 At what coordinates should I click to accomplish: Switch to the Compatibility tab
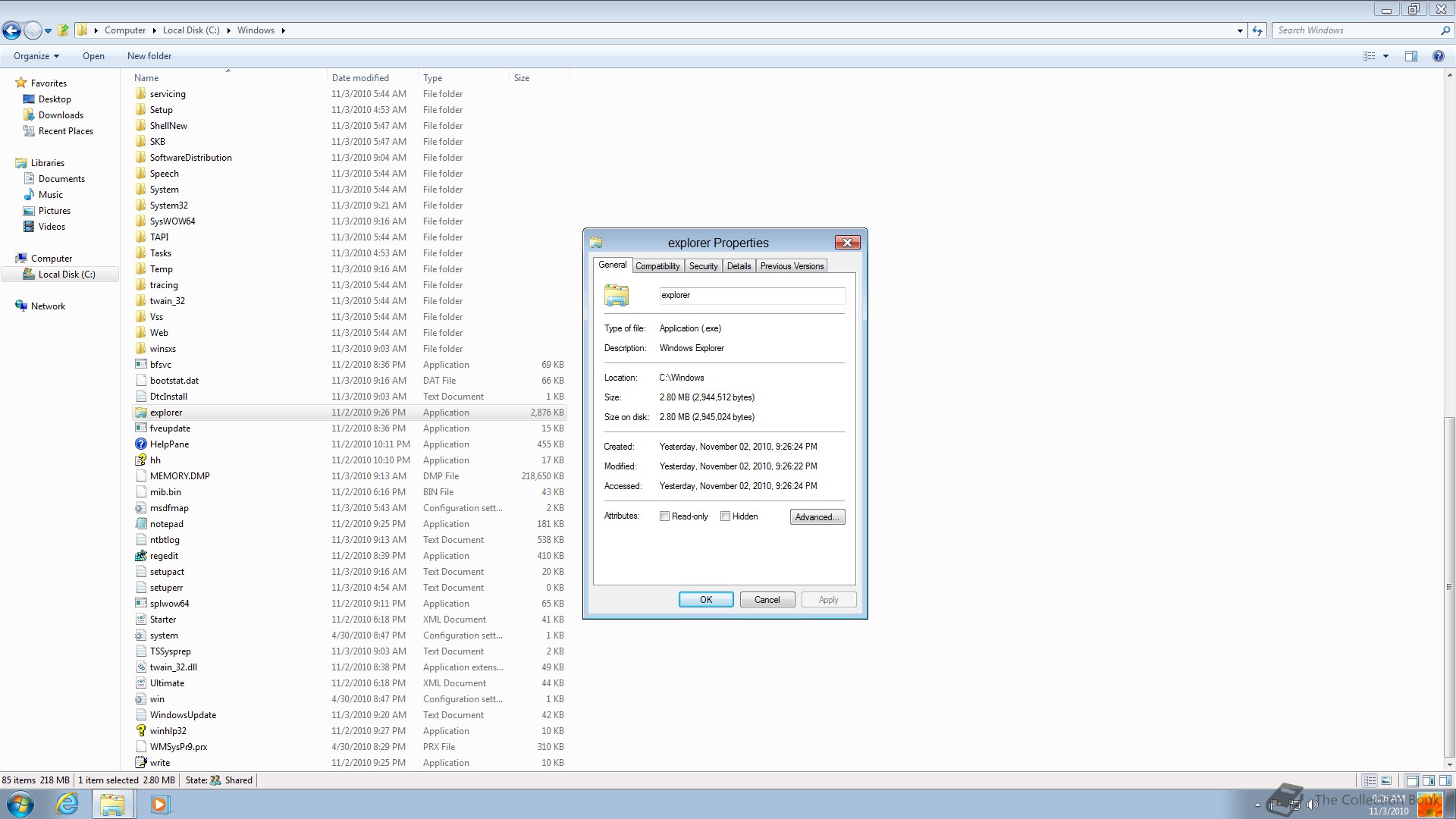pyautogui.click(x=657, y=266)
